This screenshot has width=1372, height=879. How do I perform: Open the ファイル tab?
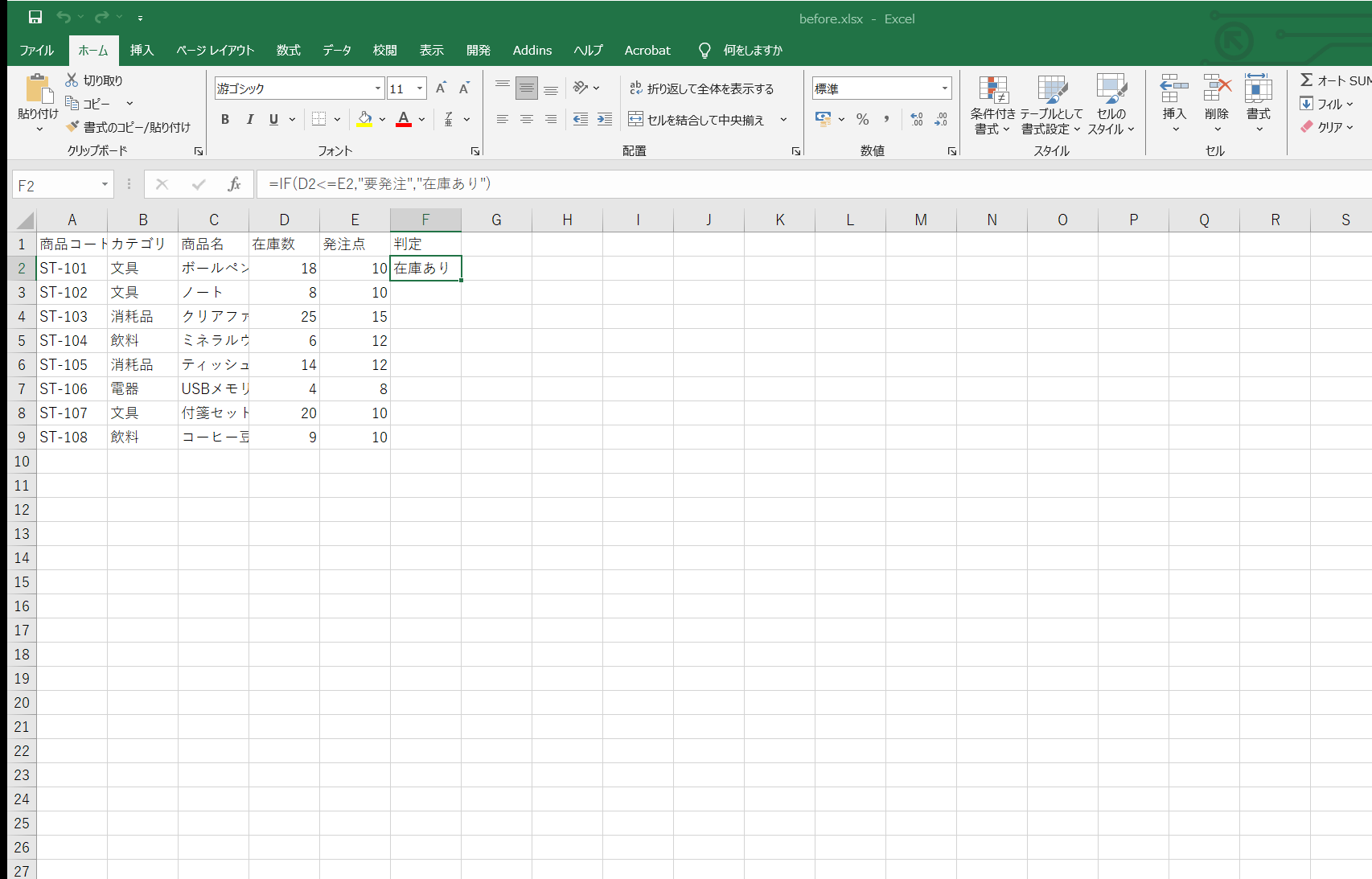(37, 50)
